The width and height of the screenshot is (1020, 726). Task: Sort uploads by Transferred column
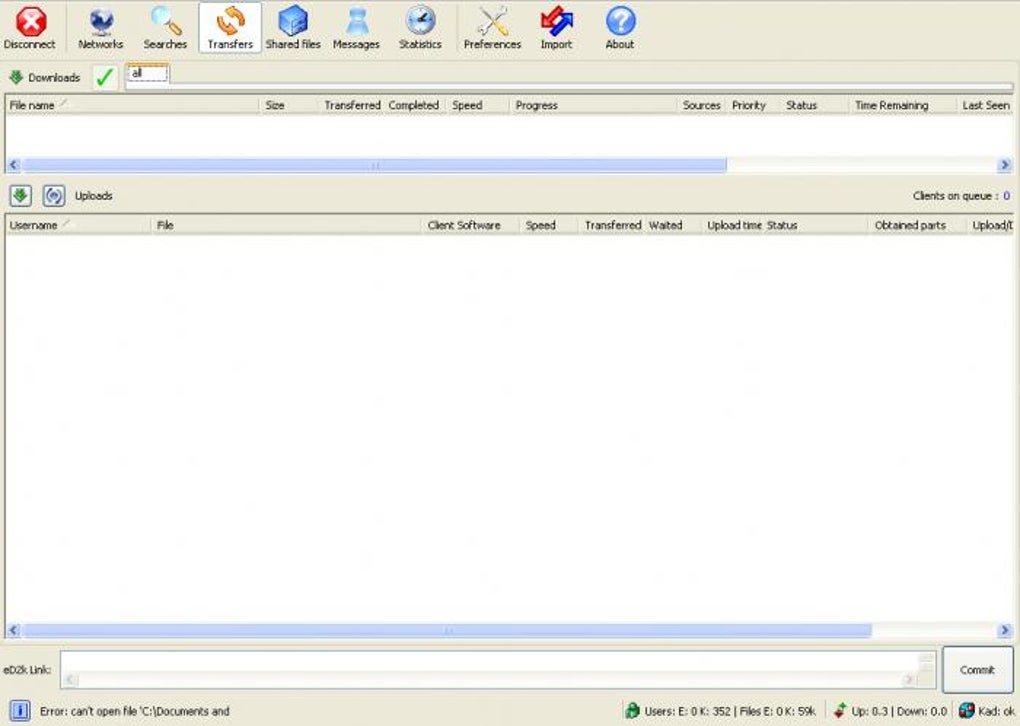(x=612, y=225)
